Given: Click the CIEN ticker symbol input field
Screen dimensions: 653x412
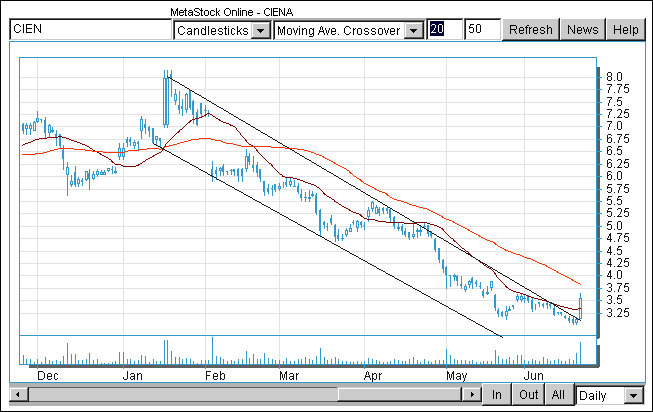Looking at the screenshot, I should (90, 29).
